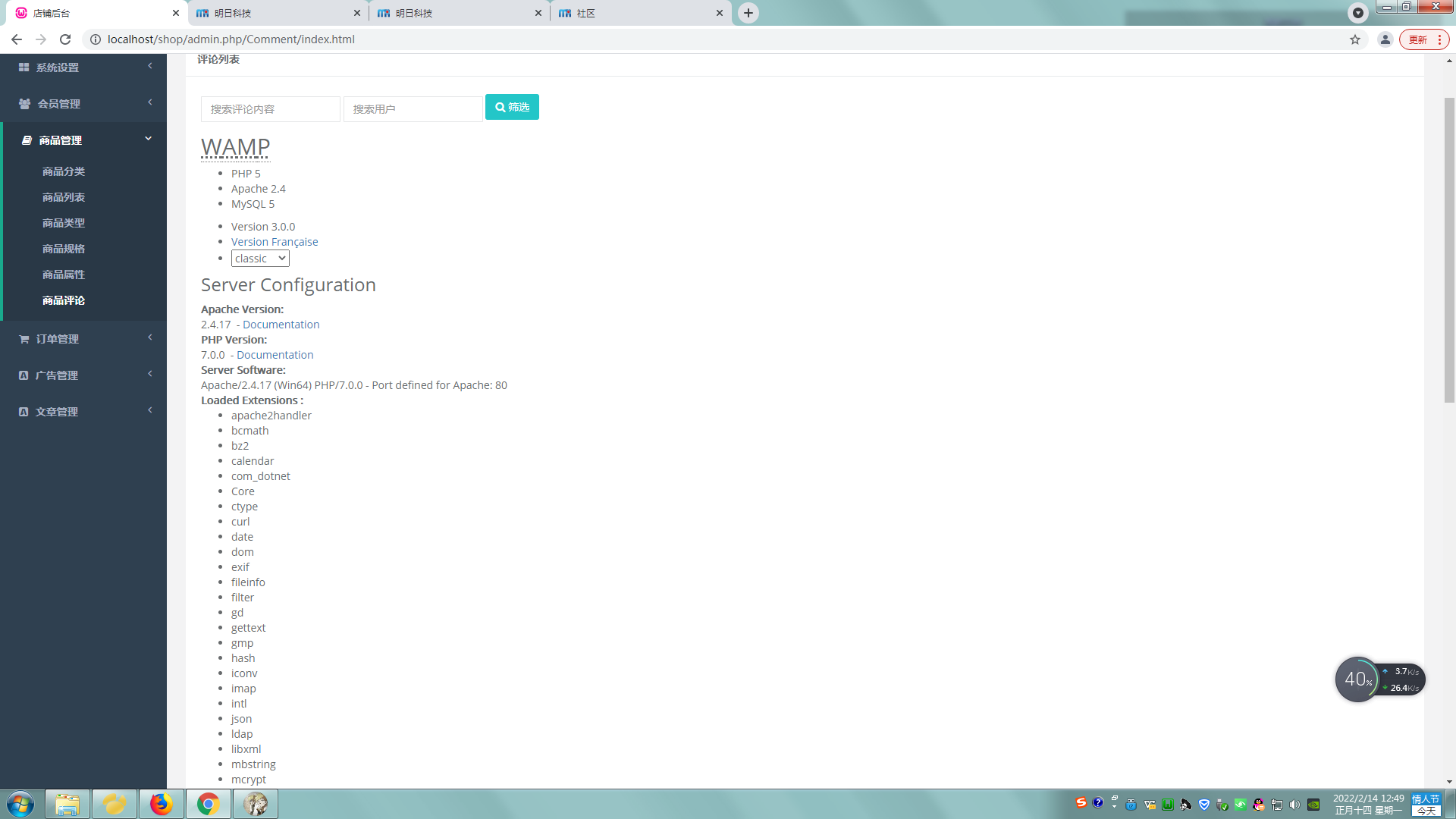Launch Firefox from the taskbar
Image resolution: width=1456 pixels, height=819 pixels.
(161, 804)
